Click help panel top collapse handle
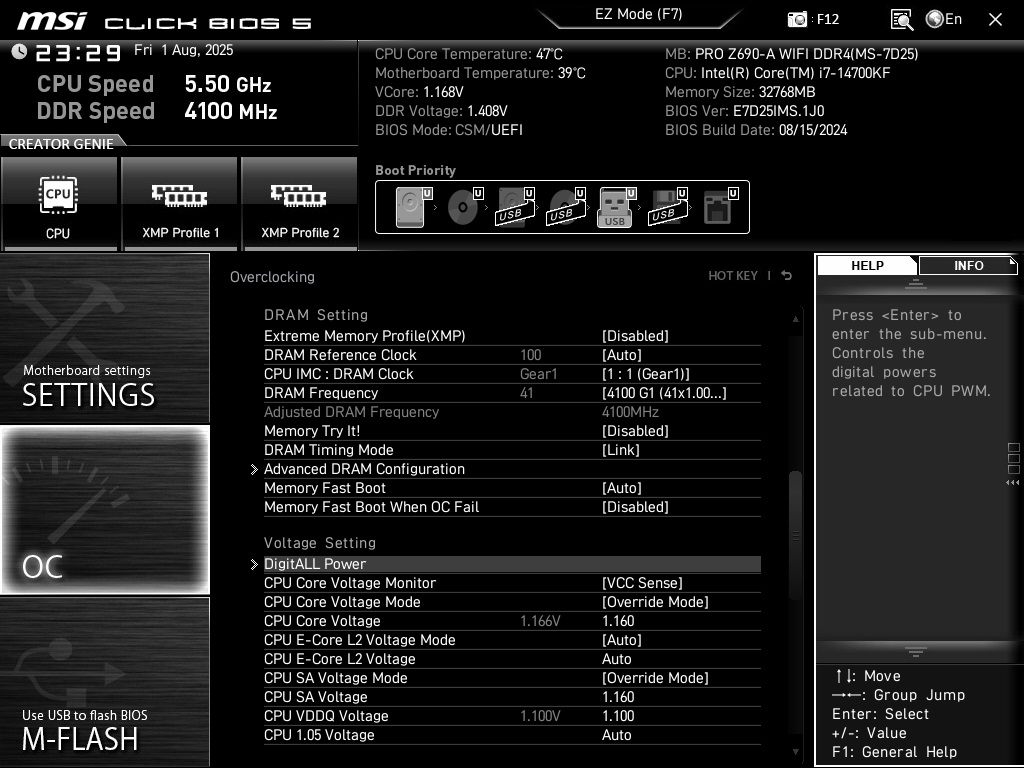The width and height of the screenshot is (1024, 768). 916,283
